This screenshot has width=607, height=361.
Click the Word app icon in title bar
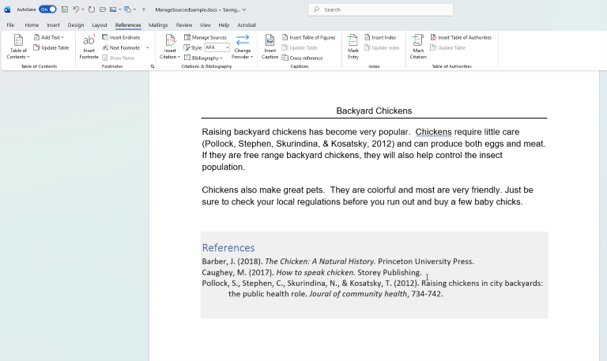[x=7, y=10]
